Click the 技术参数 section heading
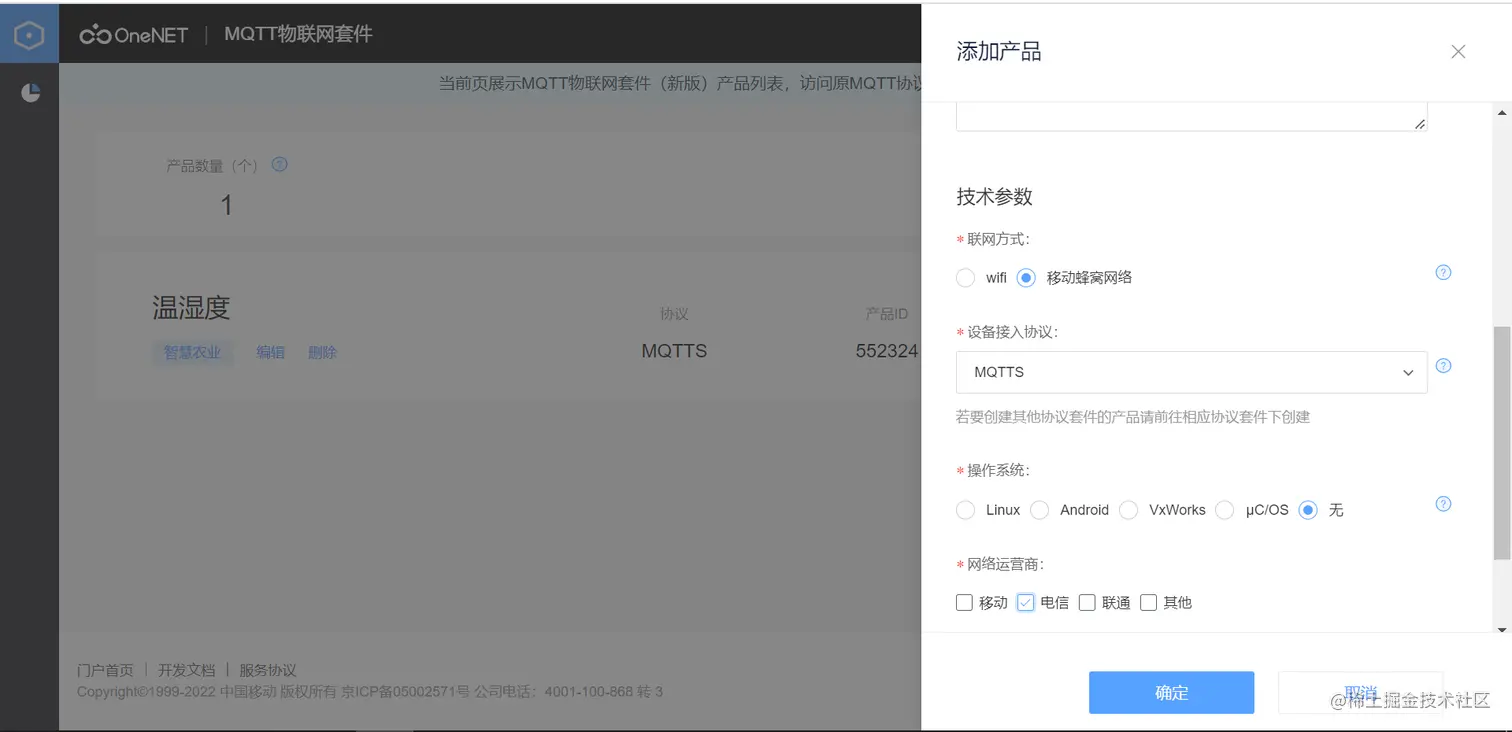1512x732 pixels. click(994, 197)
